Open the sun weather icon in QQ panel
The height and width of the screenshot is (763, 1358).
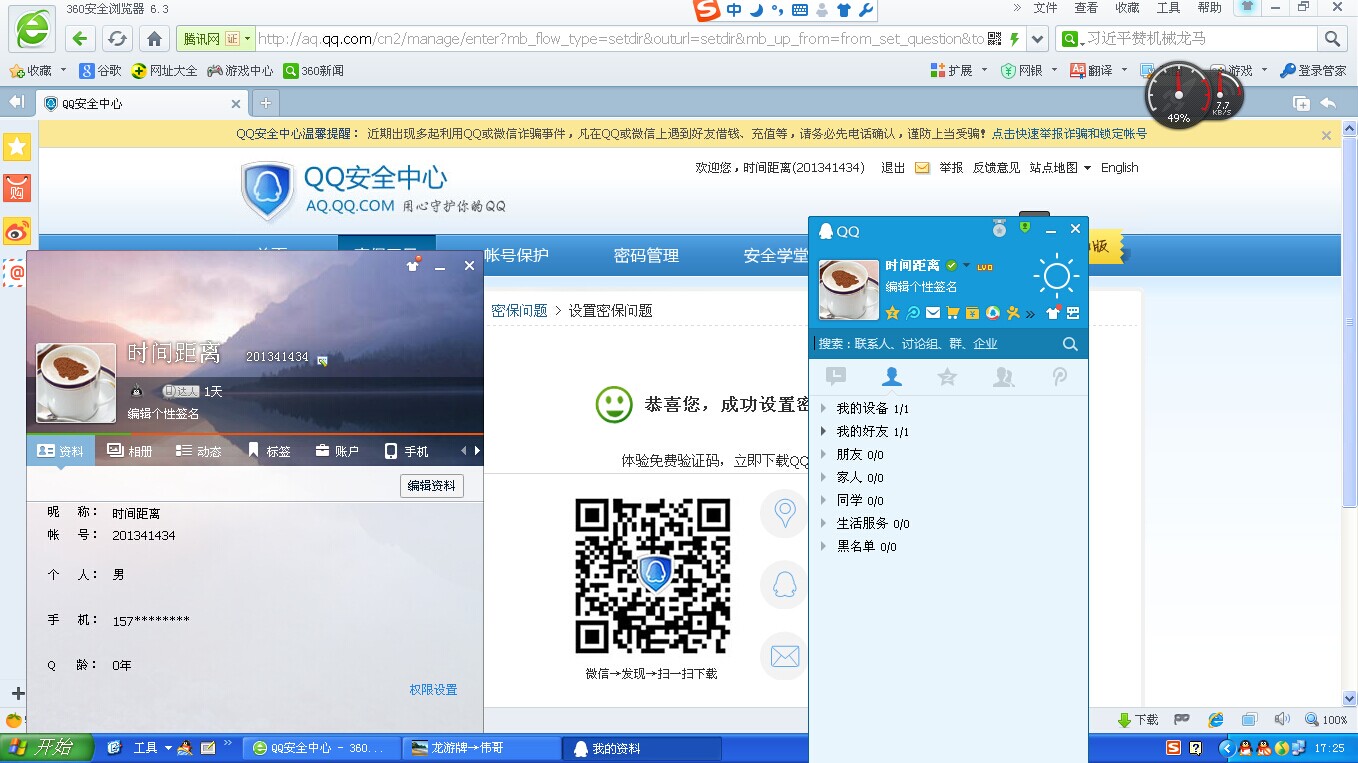(1056, 277)
